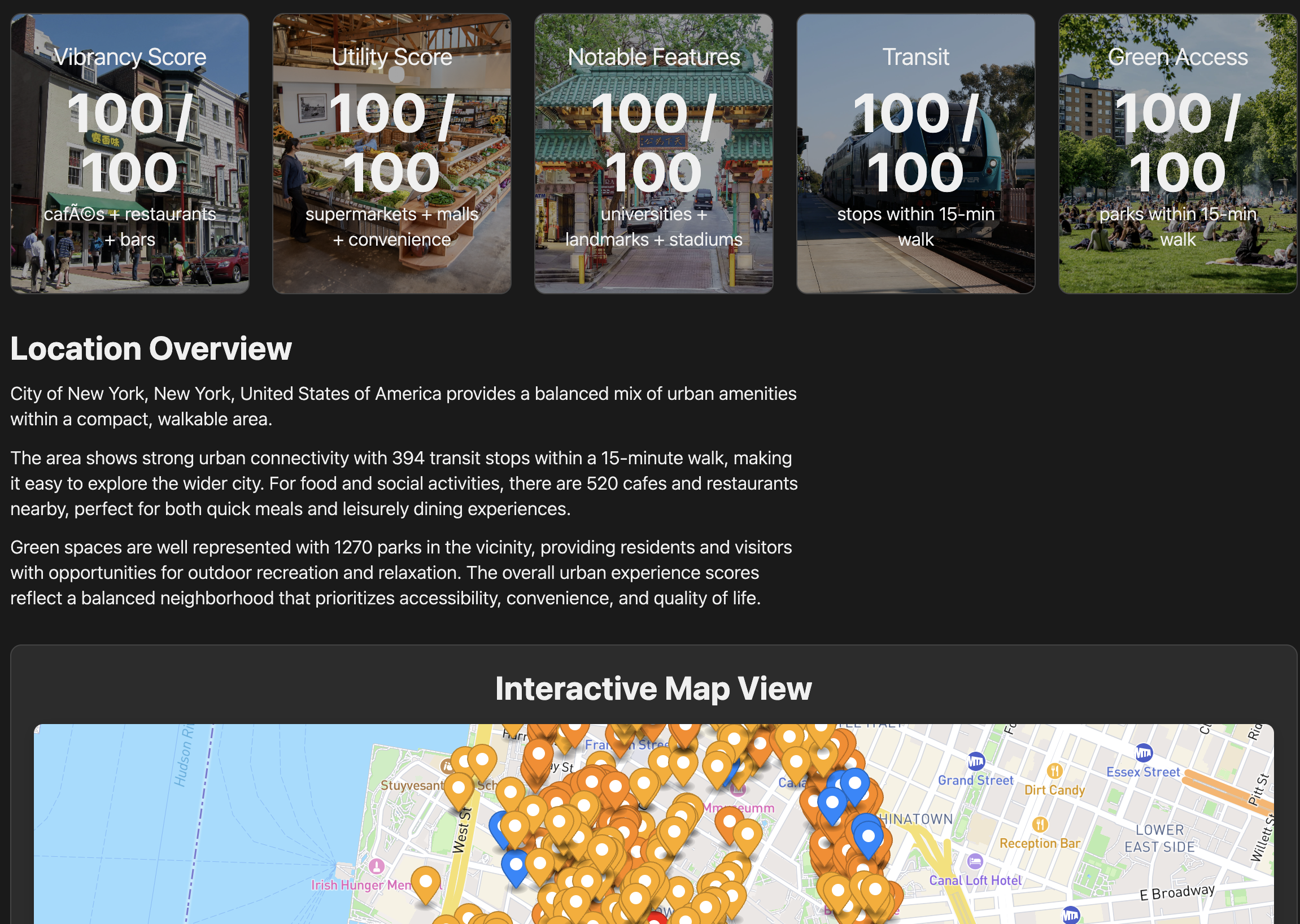Select the orange pin below Irish Hunger Memorial

426,881
